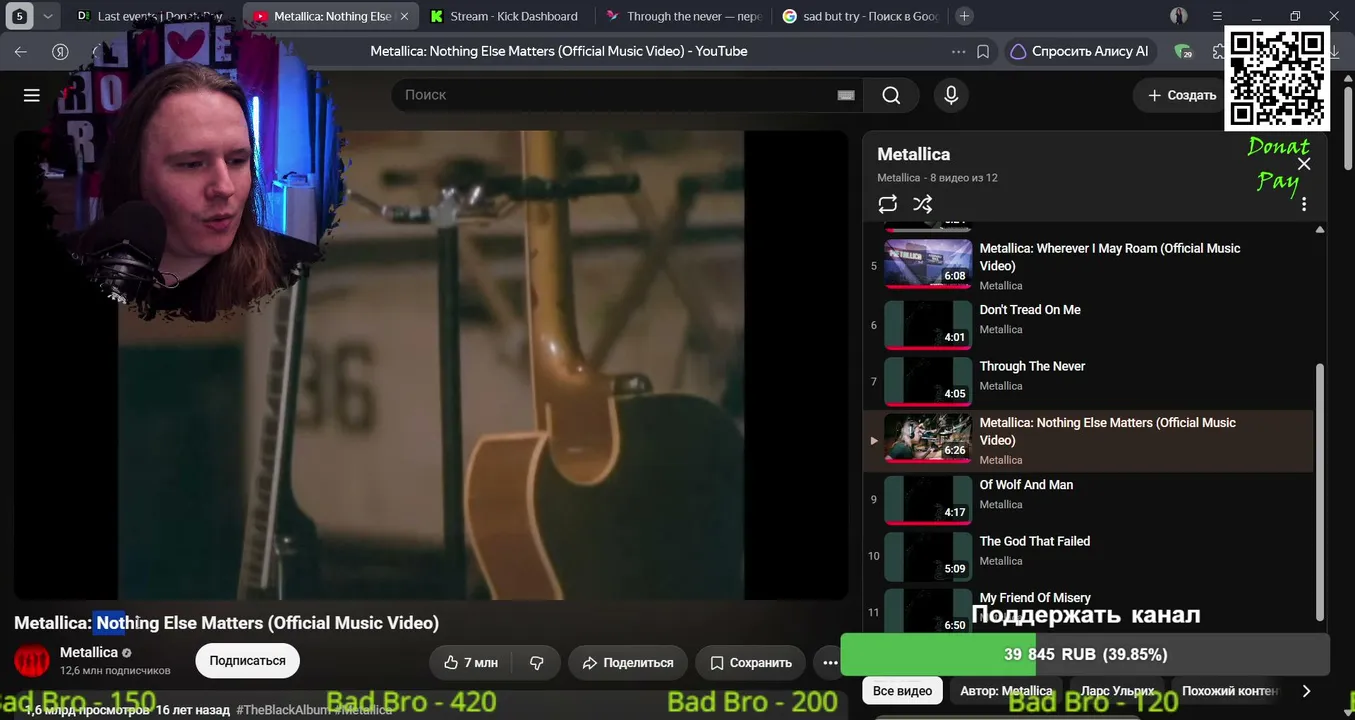Open the browser profile avatar
The image size is (1355, 720).
[1179, 16]
